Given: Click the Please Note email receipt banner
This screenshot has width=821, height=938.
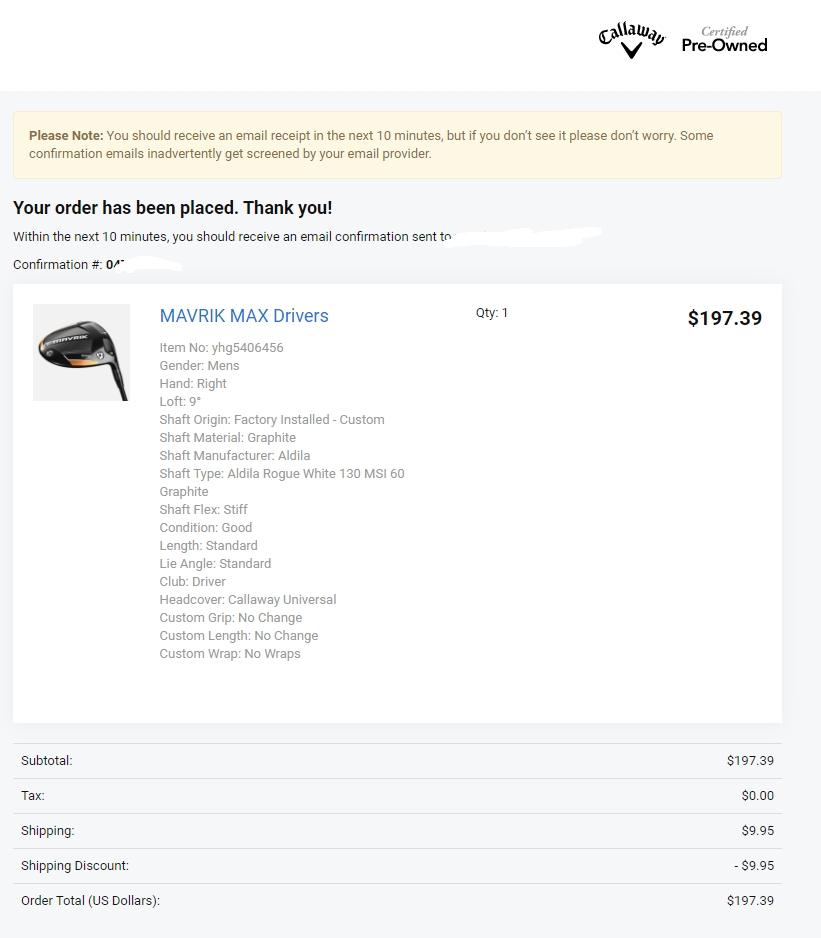Looking at the screenshot, I should tap(397, 145).
